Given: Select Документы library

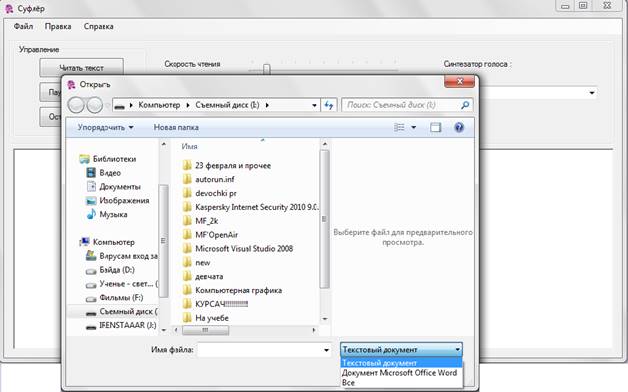Looking at the screenshot, I should 114,187.
